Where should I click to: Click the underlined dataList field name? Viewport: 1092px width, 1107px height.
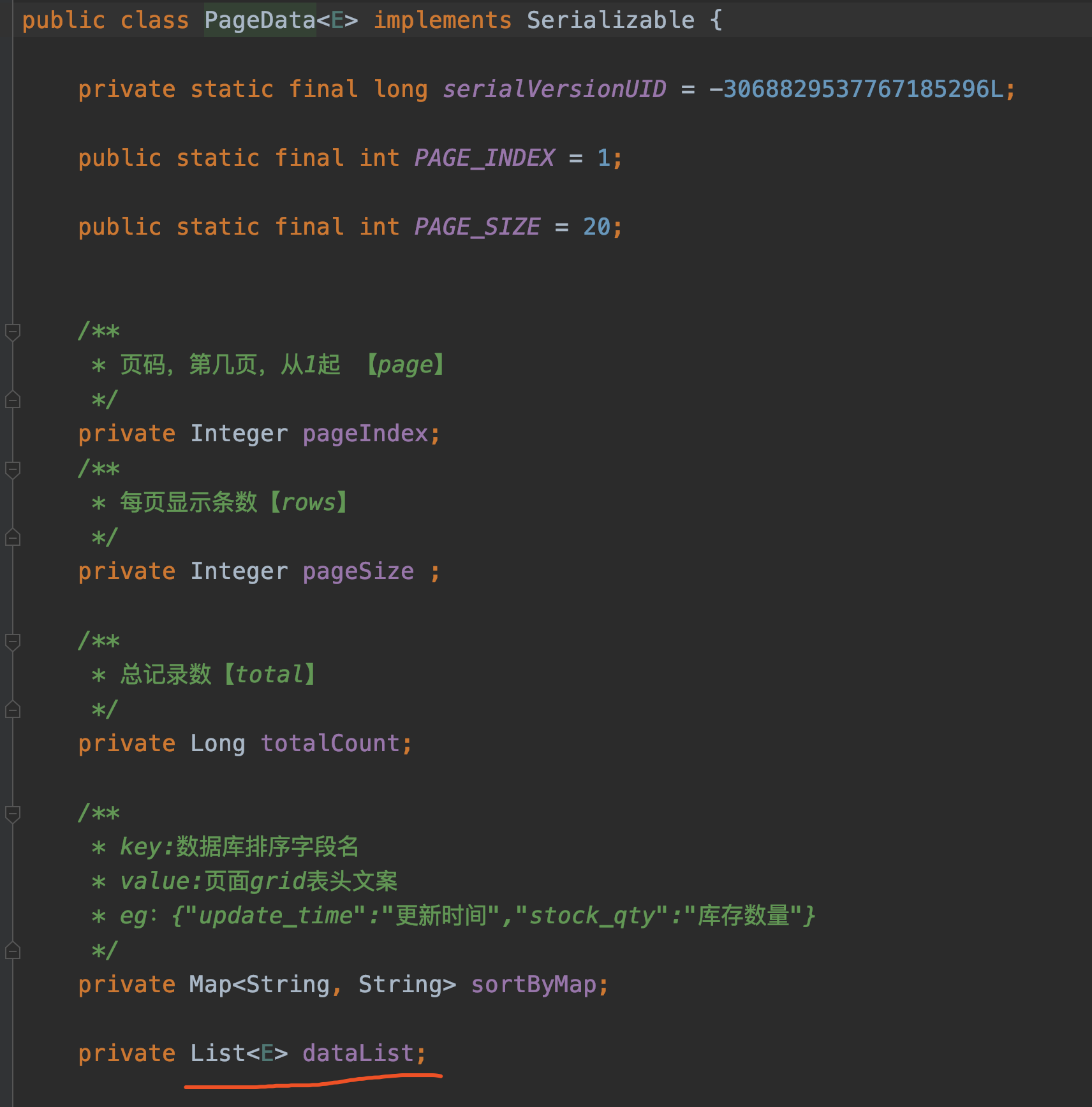(357, 1053)
